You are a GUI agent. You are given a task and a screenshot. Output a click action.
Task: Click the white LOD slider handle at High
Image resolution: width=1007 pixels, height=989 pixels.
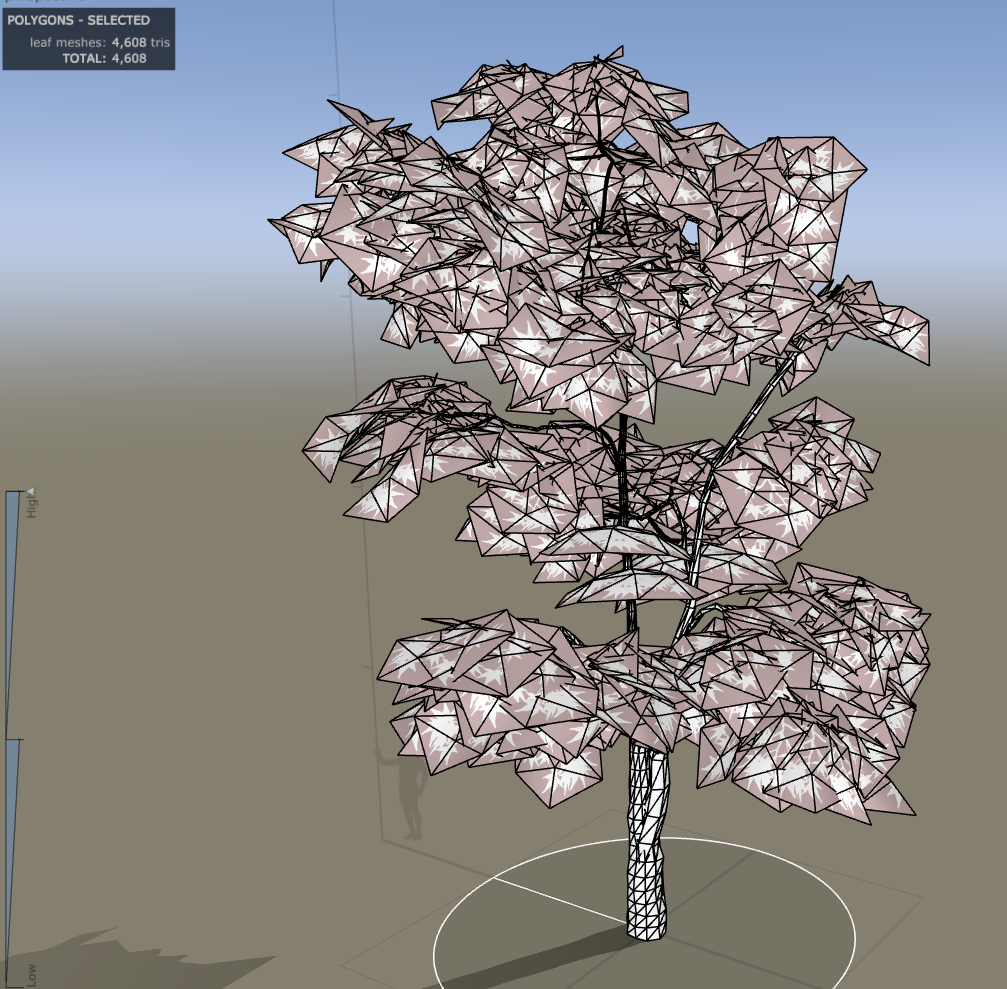[x=30, y=491]
